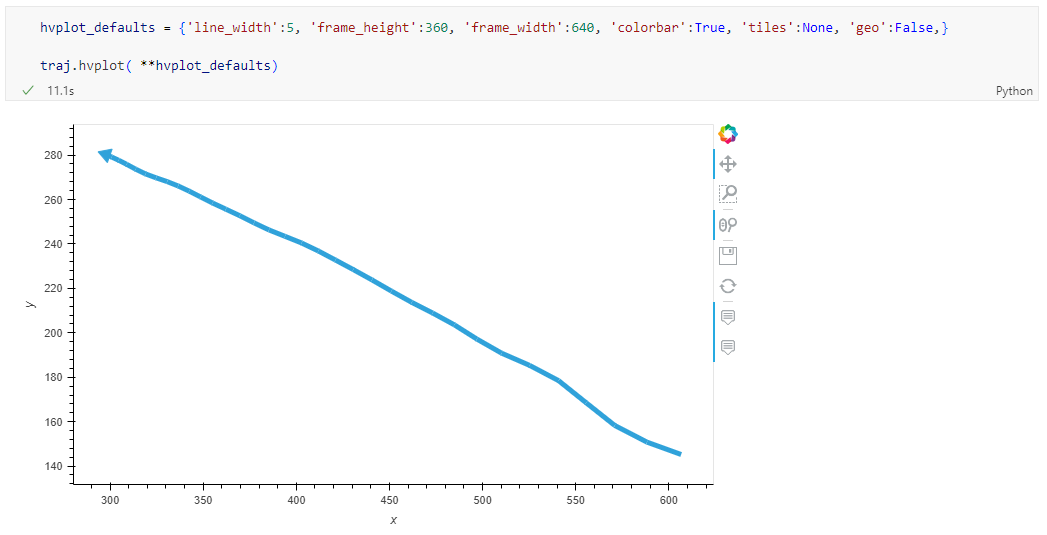Click the arrowhead at the trajectory end

click(x=105, y=154)
